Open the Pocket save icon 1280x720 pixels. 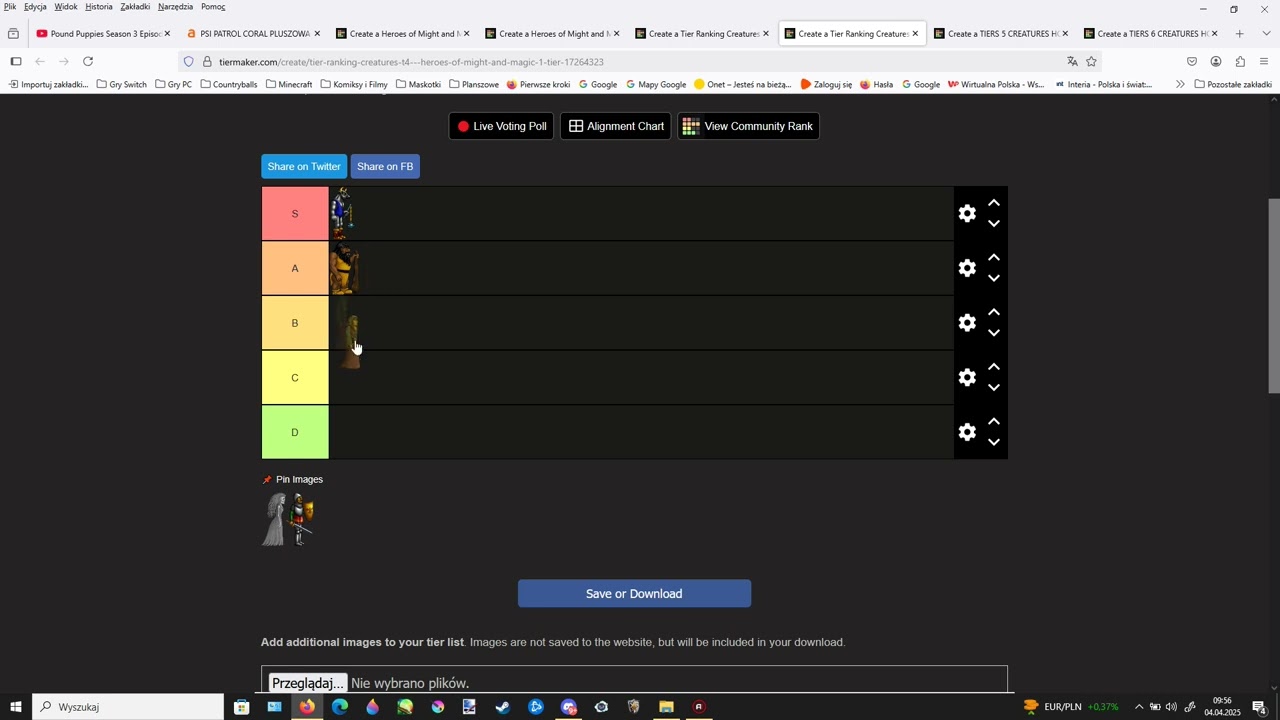1192,62
